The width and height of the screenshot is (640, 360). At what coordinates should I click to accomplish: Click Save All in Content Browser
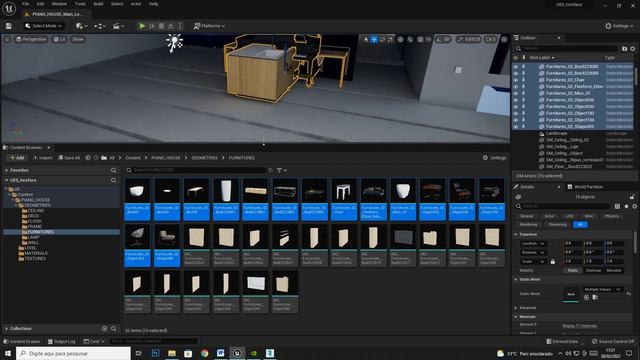69,158
